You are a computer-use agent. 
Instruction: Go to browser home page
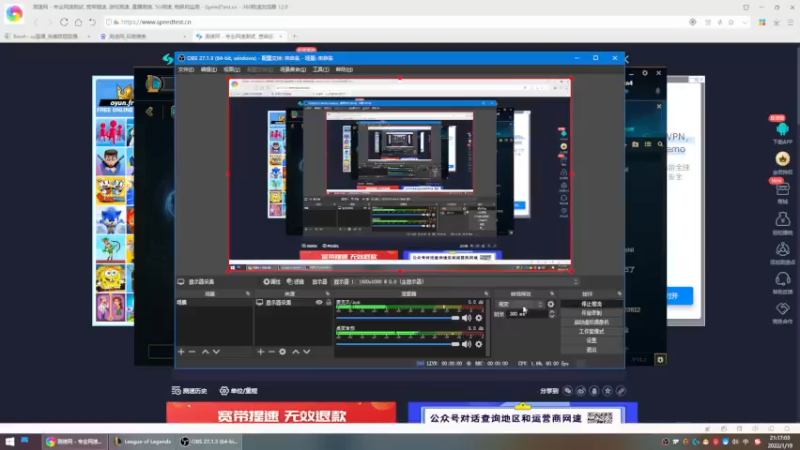(x=78, y=22)
